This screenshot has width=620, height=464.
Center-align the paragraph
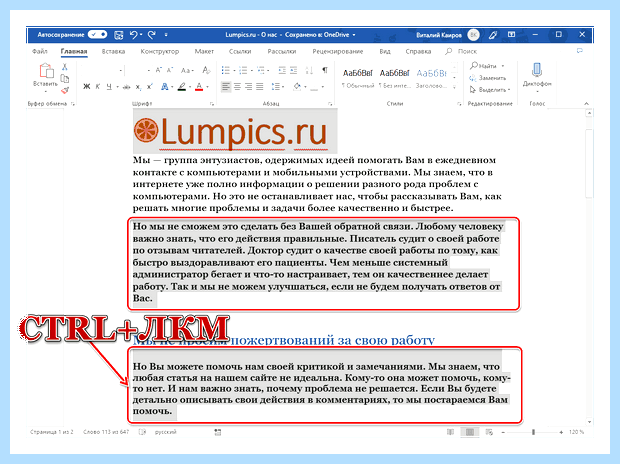[x=237, y=86]
